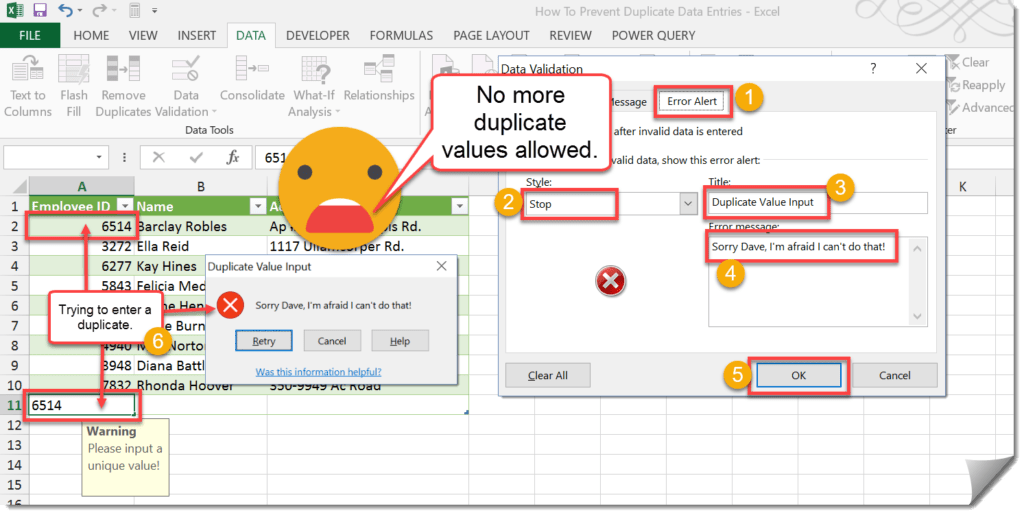1024x515 pixels.
Task: Select cell with Employee ID 6277
Action: pyautogui.click(x=82, y=266)
